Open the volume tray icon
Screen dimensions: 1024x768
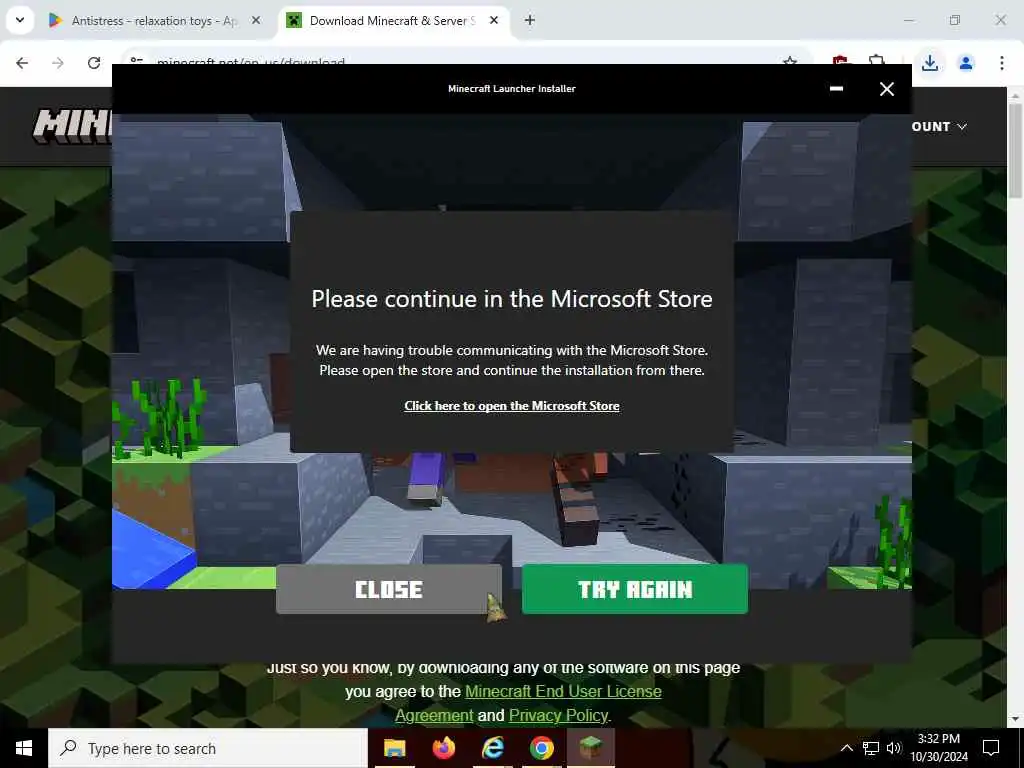[x=894, y=748]
